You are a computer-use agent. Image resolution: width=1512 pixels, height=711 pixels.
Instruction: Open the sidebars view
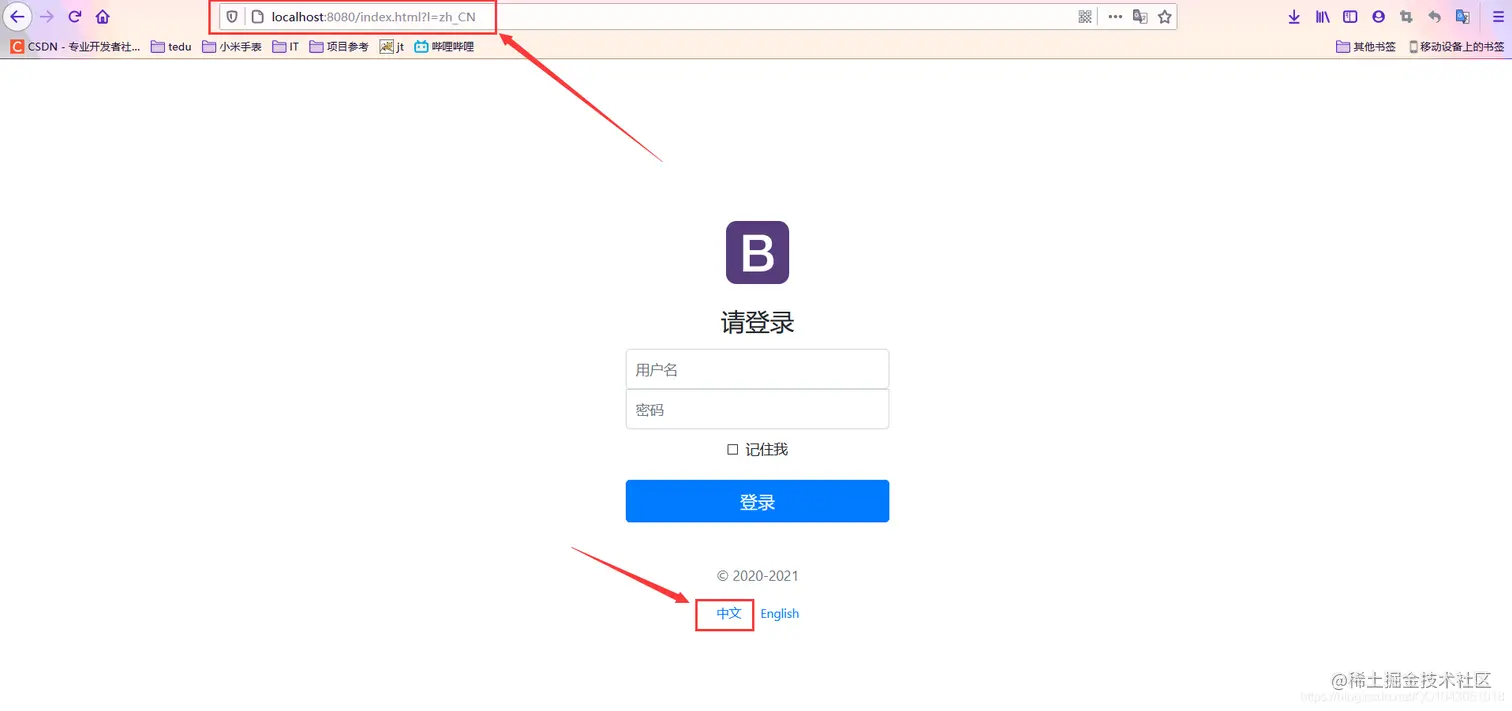tap(1350, 16)
